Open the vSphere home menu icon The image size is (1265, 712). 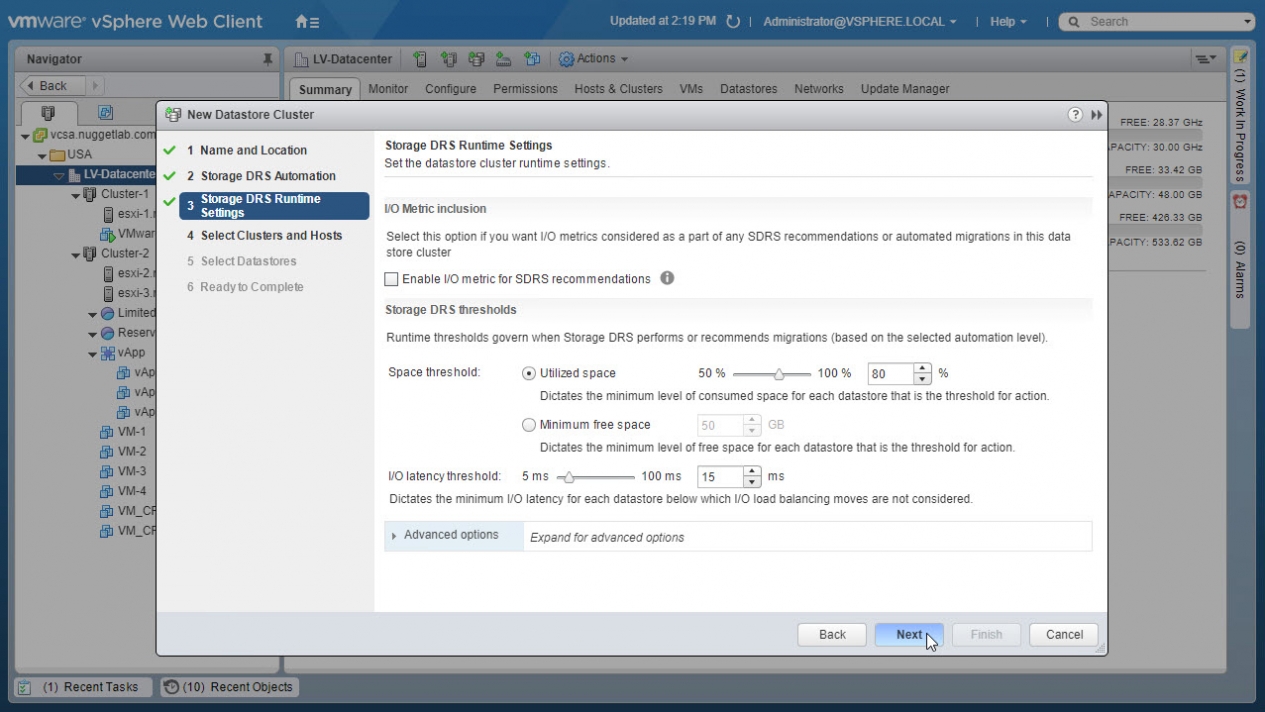(x=307, y=21)
